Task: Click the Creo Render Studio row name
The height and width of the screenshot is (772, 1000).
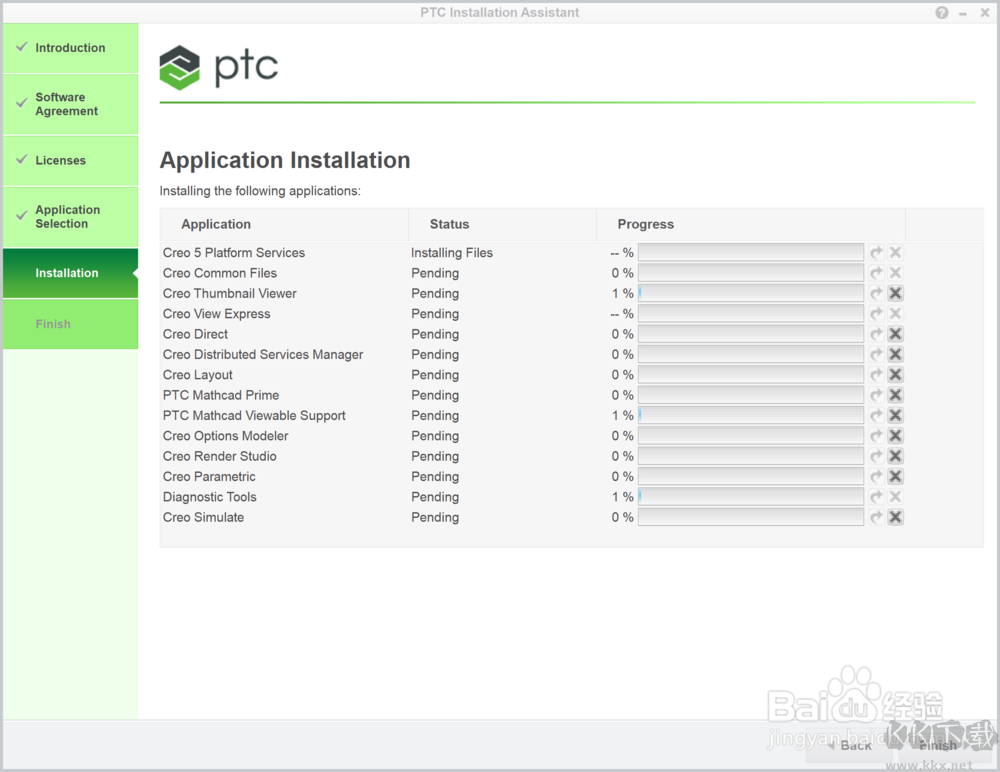Action: pyautogui.click(x=220, y=457)
